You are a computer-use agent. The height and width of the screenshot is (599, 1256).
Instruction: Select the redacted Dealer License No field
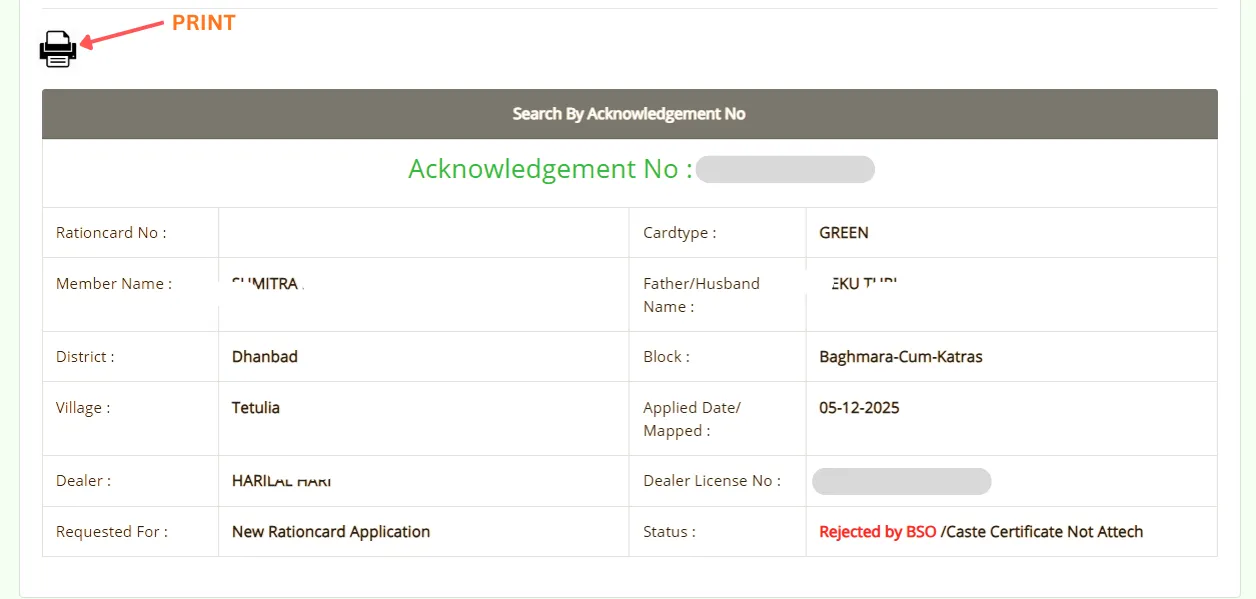coord(901,481)
